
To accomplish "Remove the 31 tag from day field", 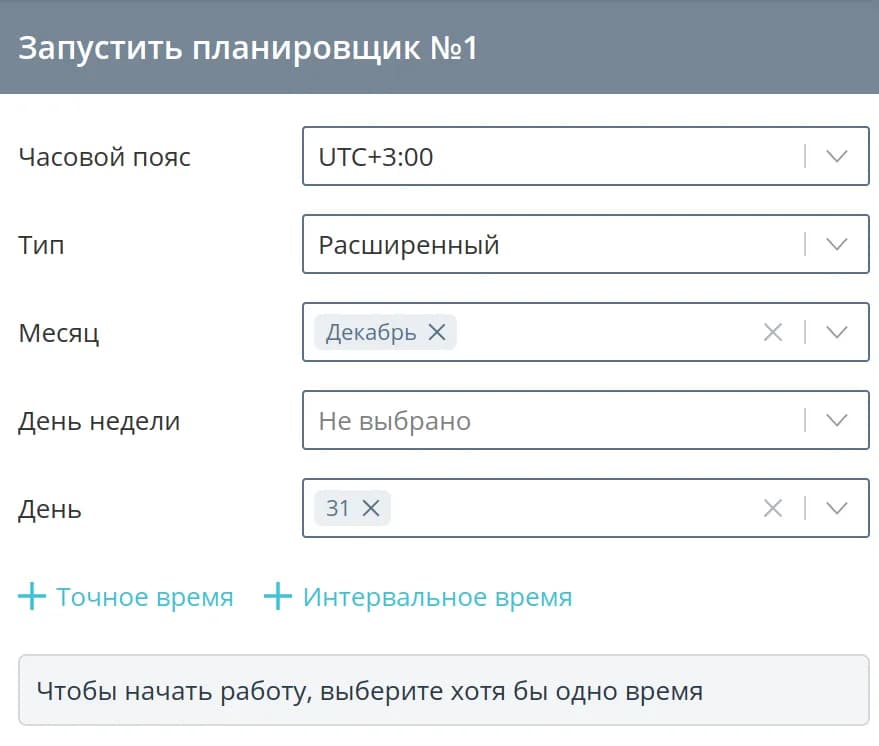I will [x=370, y=508].
